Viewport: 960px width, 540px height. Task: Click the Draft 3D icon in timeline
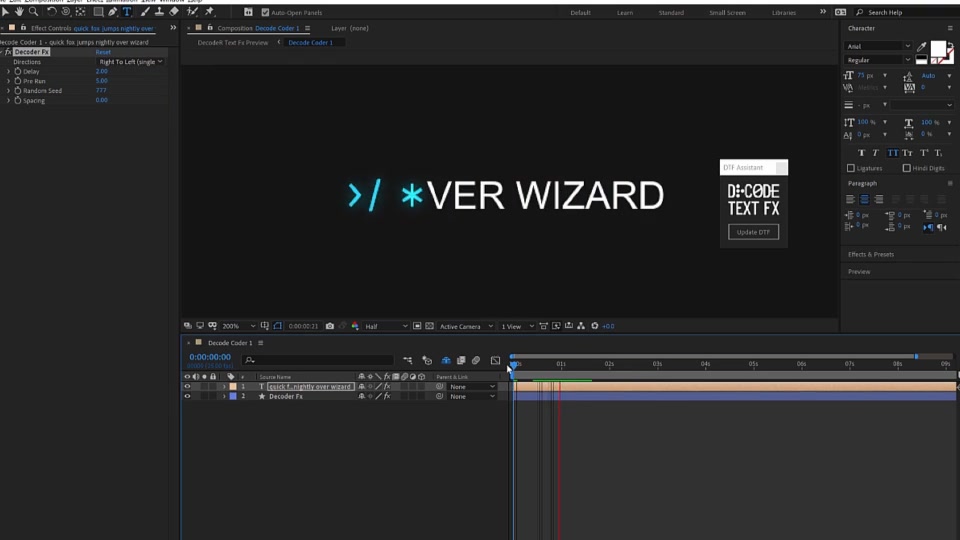click(427, 361)
